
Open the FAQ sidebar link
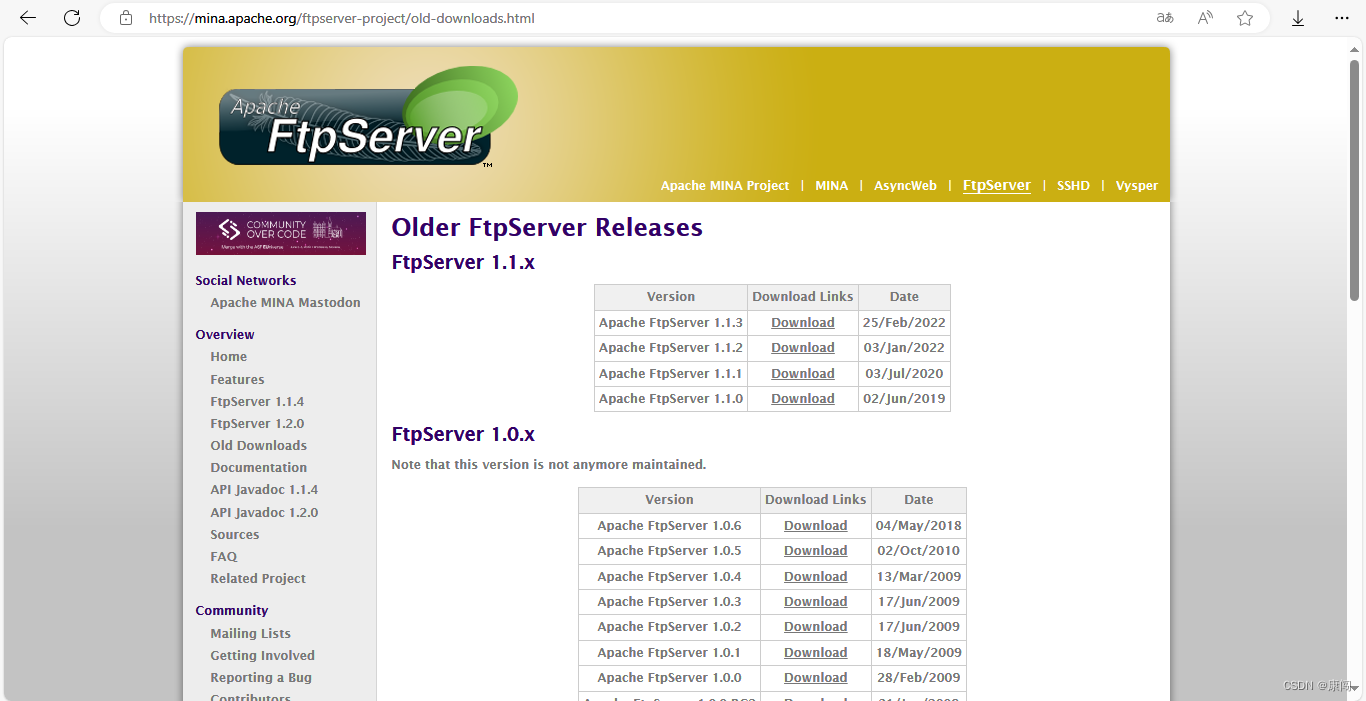click(224, 556)
